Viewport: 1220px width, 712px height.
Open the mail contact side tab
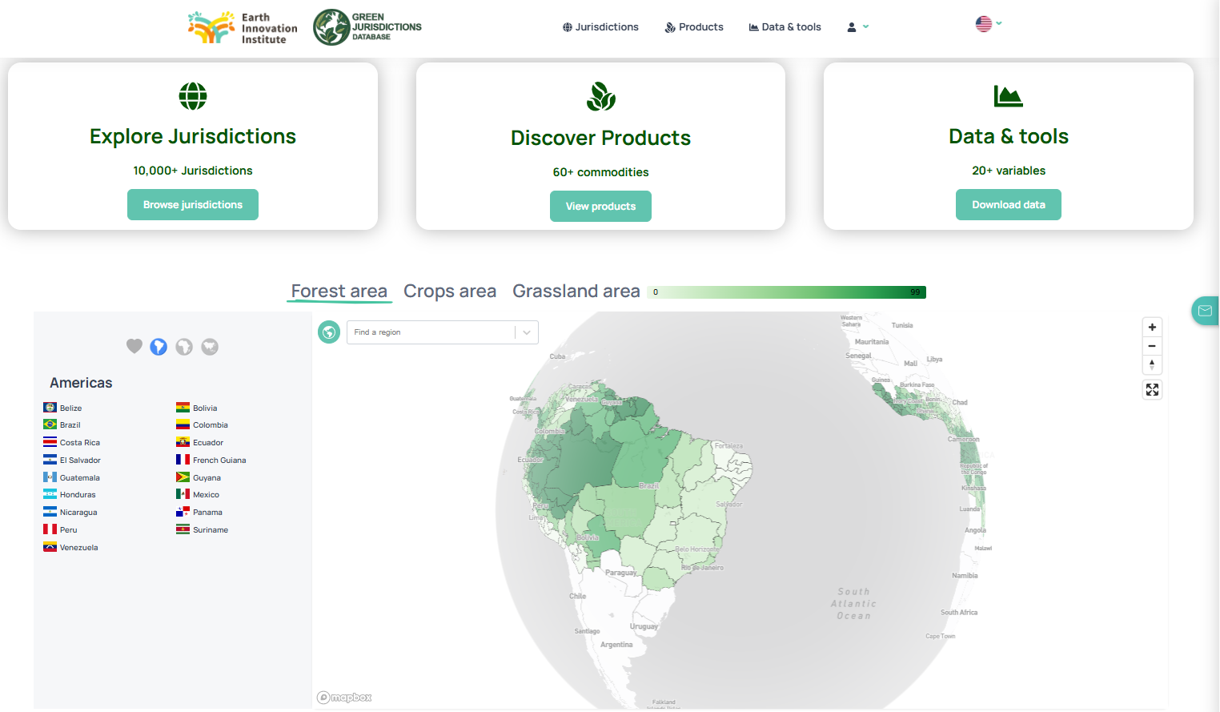pyautogui.click(x=1205, y=311)
